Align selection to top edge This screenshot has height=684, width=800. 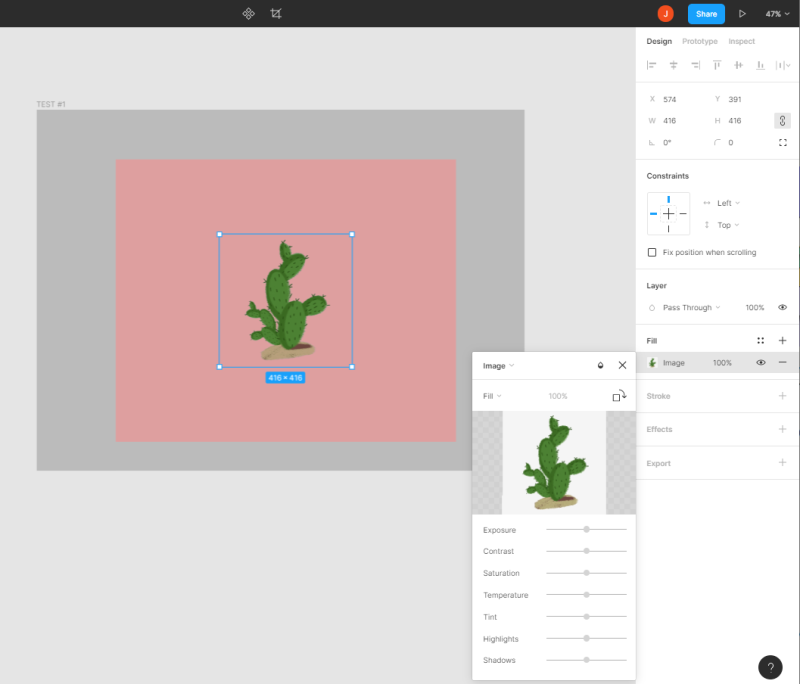click(x=717, y=65)
